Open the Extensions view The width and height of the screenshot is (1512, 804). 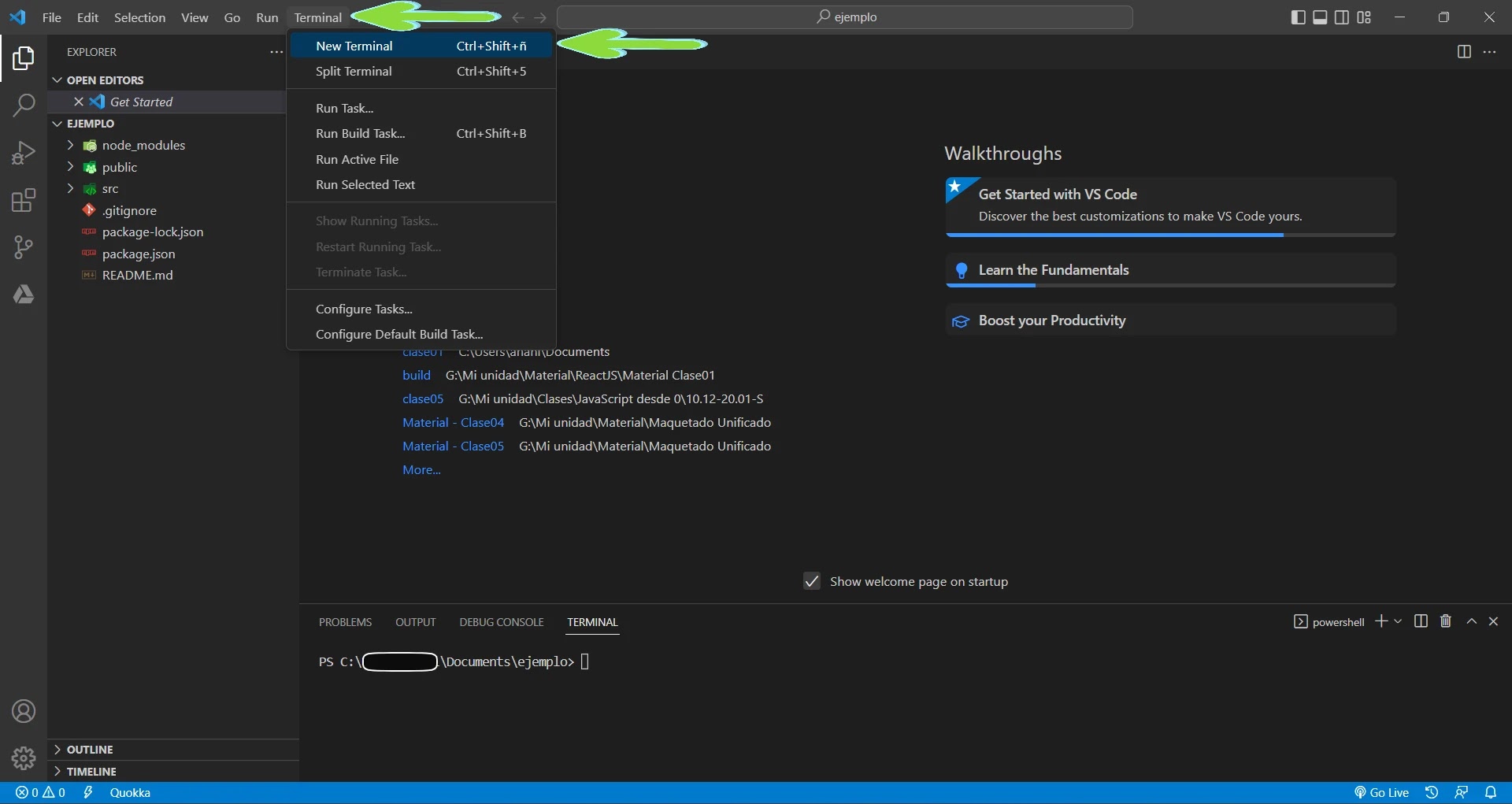24,200
